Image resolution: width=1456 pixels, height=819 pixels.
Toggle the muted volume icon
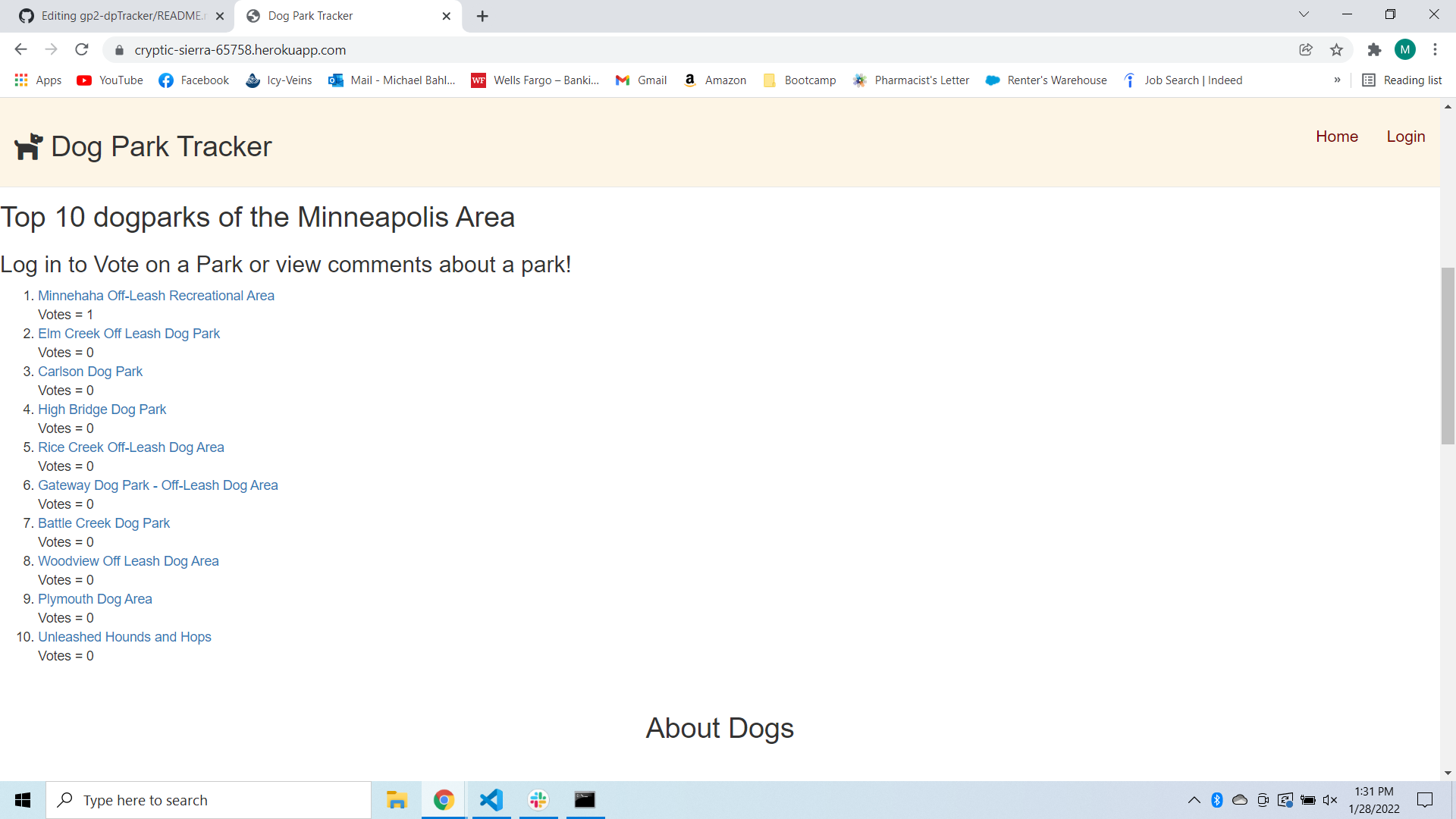coord(1330,800)
